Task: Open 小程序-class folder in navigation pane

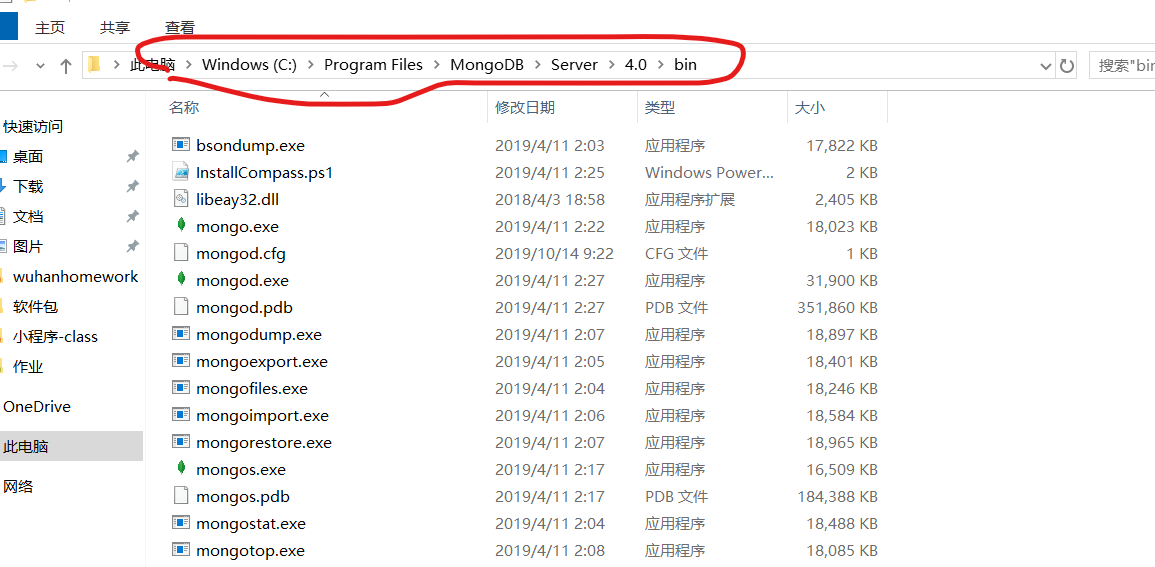Action: pyautogui.click(x=55, y=337)
